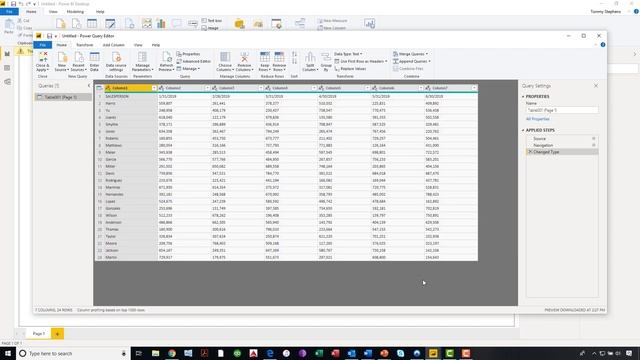Image resolution: width=640 pixels, height=360 pixels.
Task: Click the Split Column icon
Action: [310, 61]
